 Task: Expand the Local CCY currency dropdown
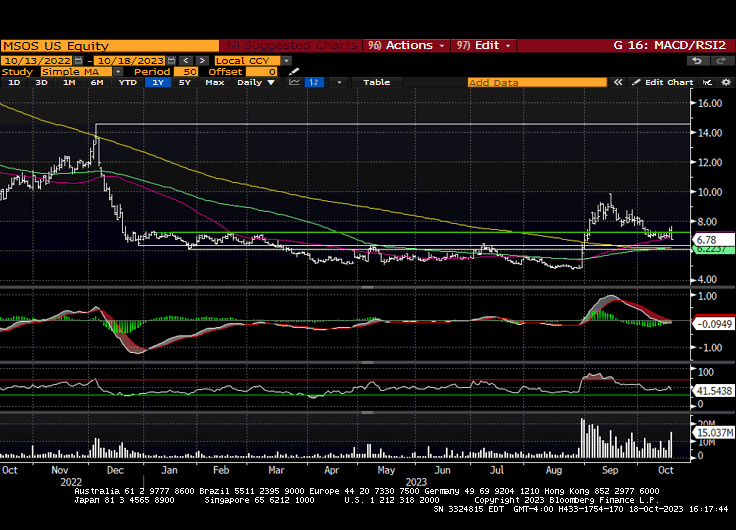point(286,61)
